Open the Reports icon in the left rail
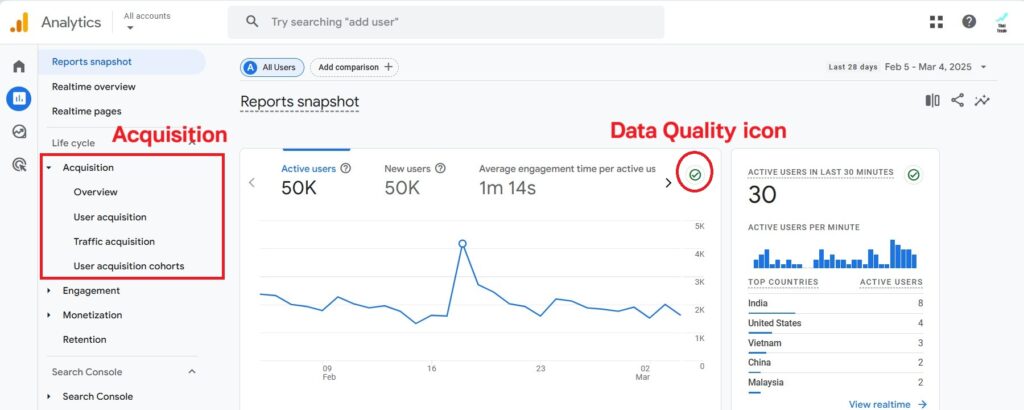 (x=19, y=99)
